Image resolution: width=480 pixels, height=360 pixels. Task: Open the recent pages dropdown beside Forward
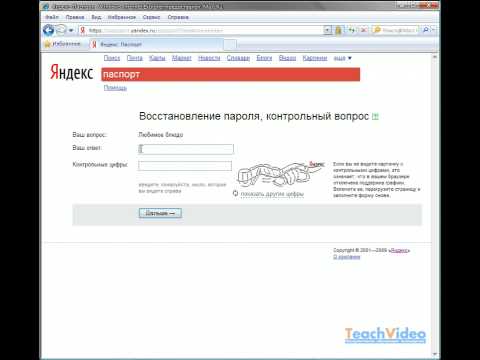pyautogui.click(x=71, y=31)
